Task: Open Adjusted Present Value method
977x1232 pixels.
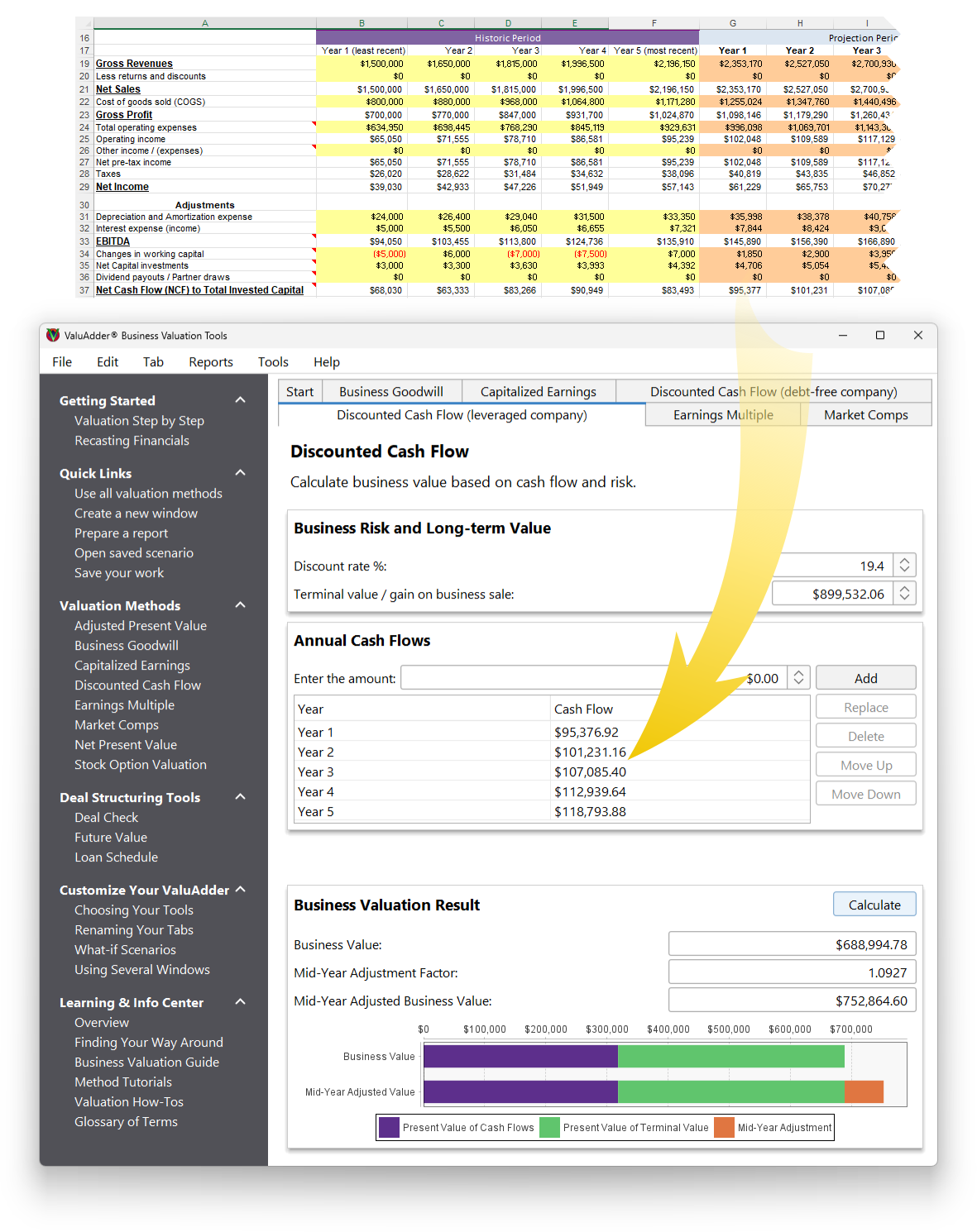Action: (x=141, y=626)
